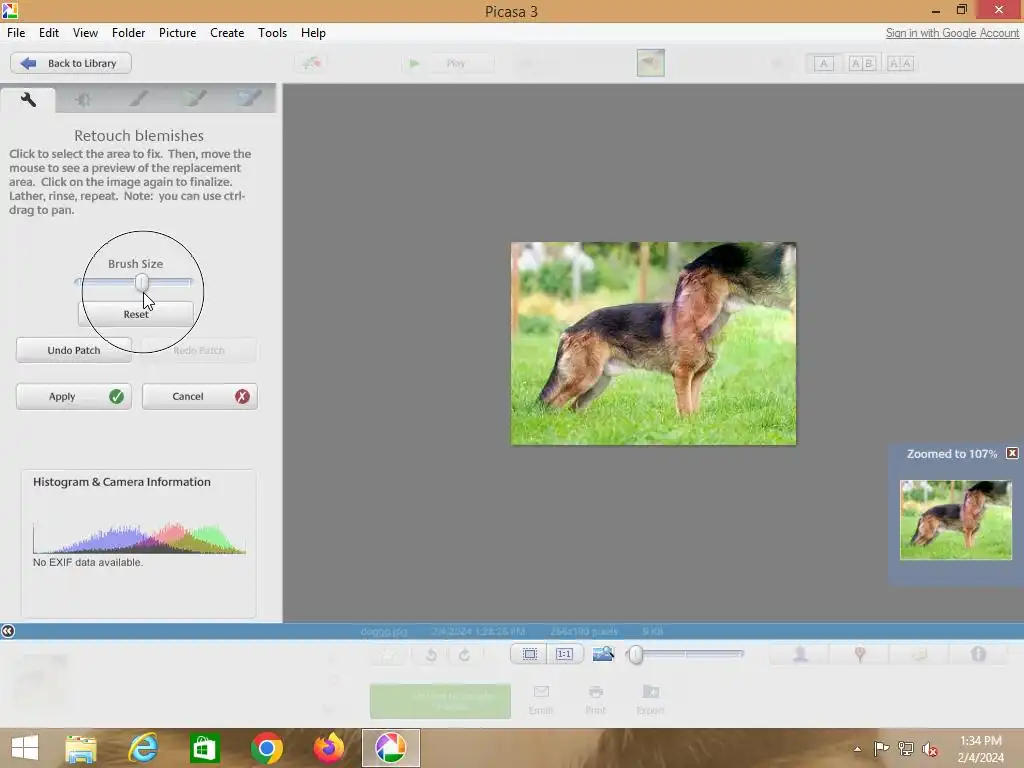Click the Brush Size slider handle
The width and height of the screenshot is (1024, 768).
(x=142, y=282)
